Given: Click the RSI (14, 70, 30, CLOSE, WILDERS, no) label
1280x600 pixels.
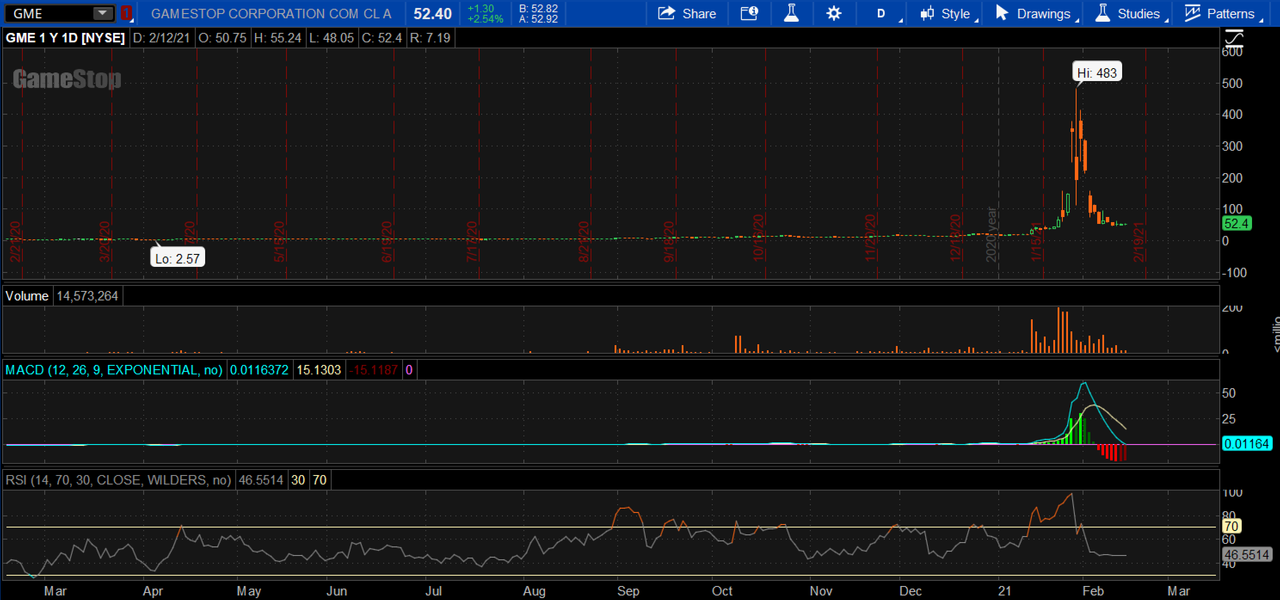Looking at the screenshot, I should pos(117,480).
